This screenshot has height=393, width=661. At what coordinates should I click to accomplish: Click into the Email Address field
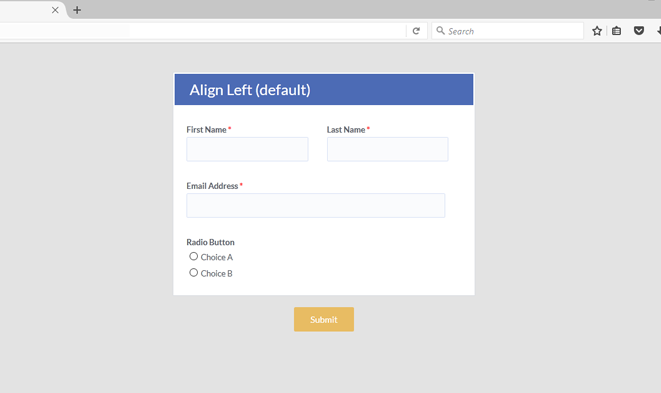pyautogui.click(x=316, y=205)
